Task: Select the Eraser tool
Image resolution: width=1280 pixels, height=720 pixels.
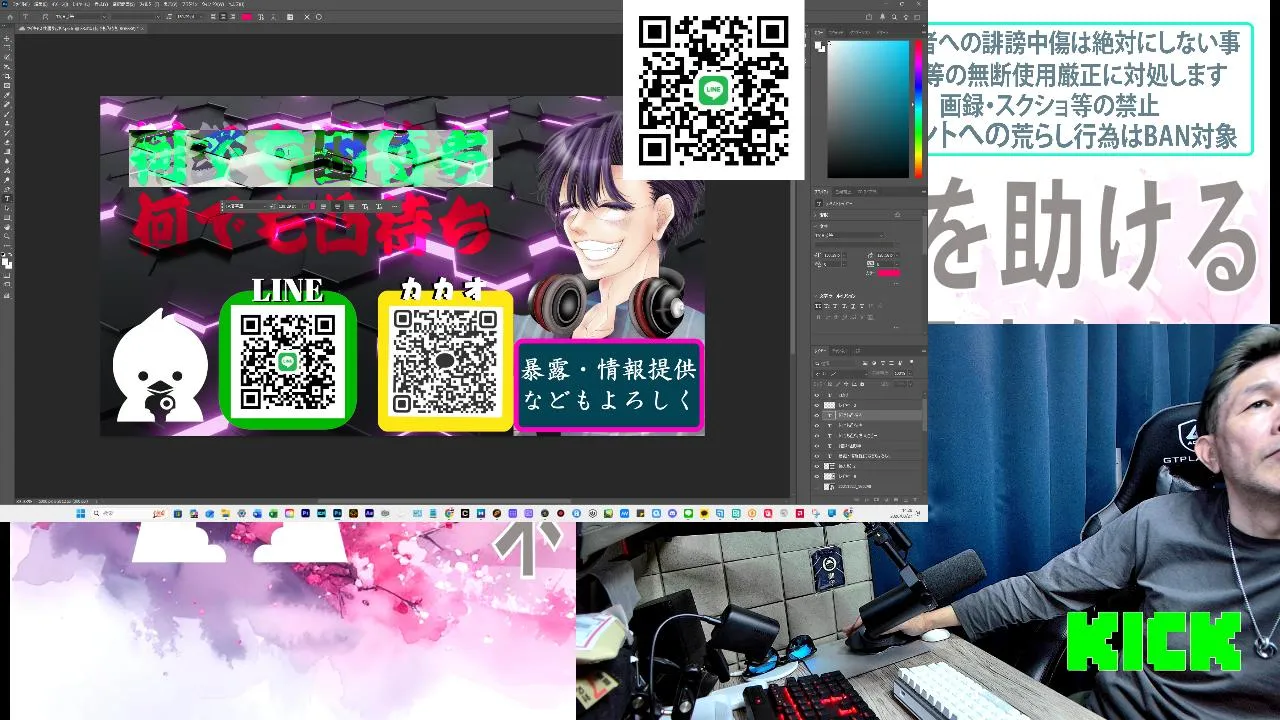Action: (9, 142)
